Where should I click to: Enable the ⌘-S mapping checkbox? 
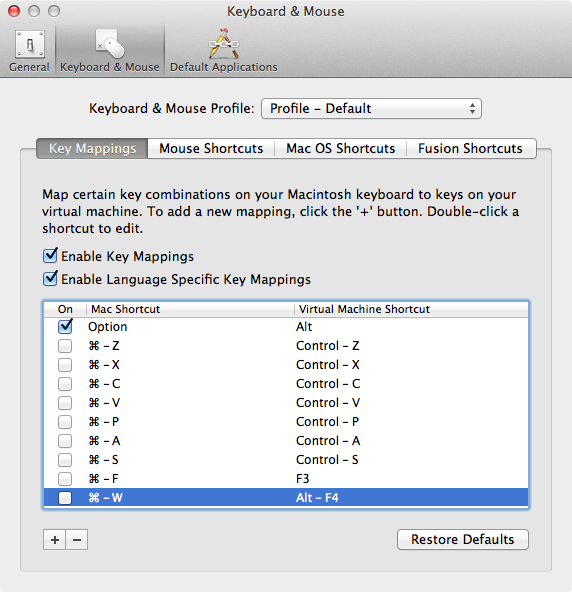pos(65,460)
